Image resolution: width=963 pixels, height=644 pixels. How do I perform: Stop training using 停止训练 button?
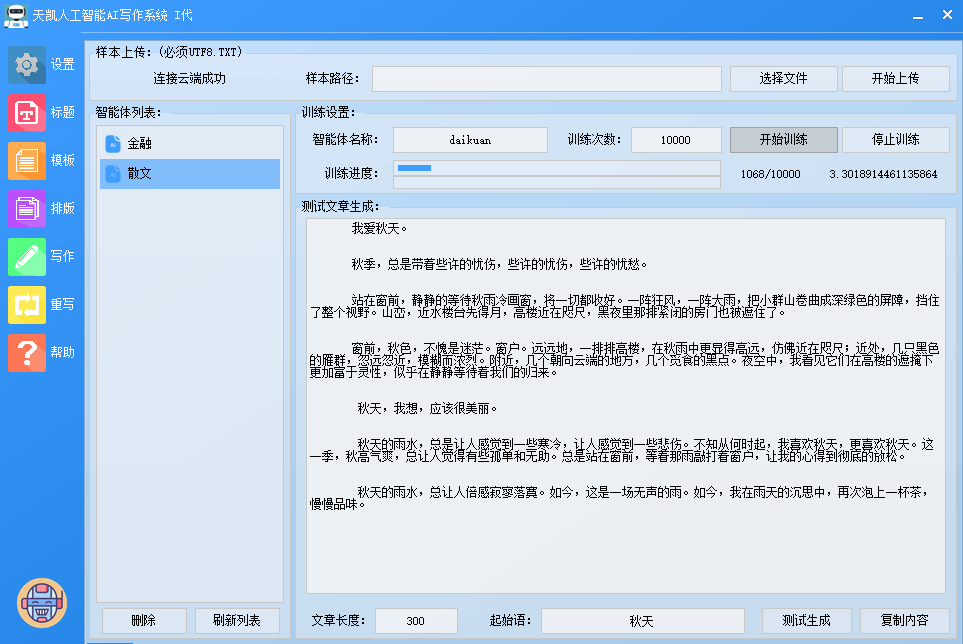895,140
